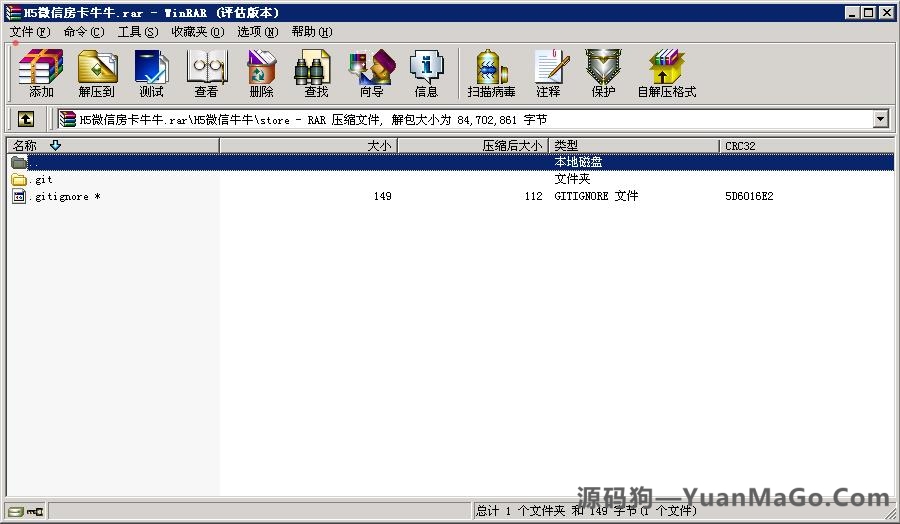Click the Find (查找) binoculars icon
900x524 pixels.
[x=315, y=73]
